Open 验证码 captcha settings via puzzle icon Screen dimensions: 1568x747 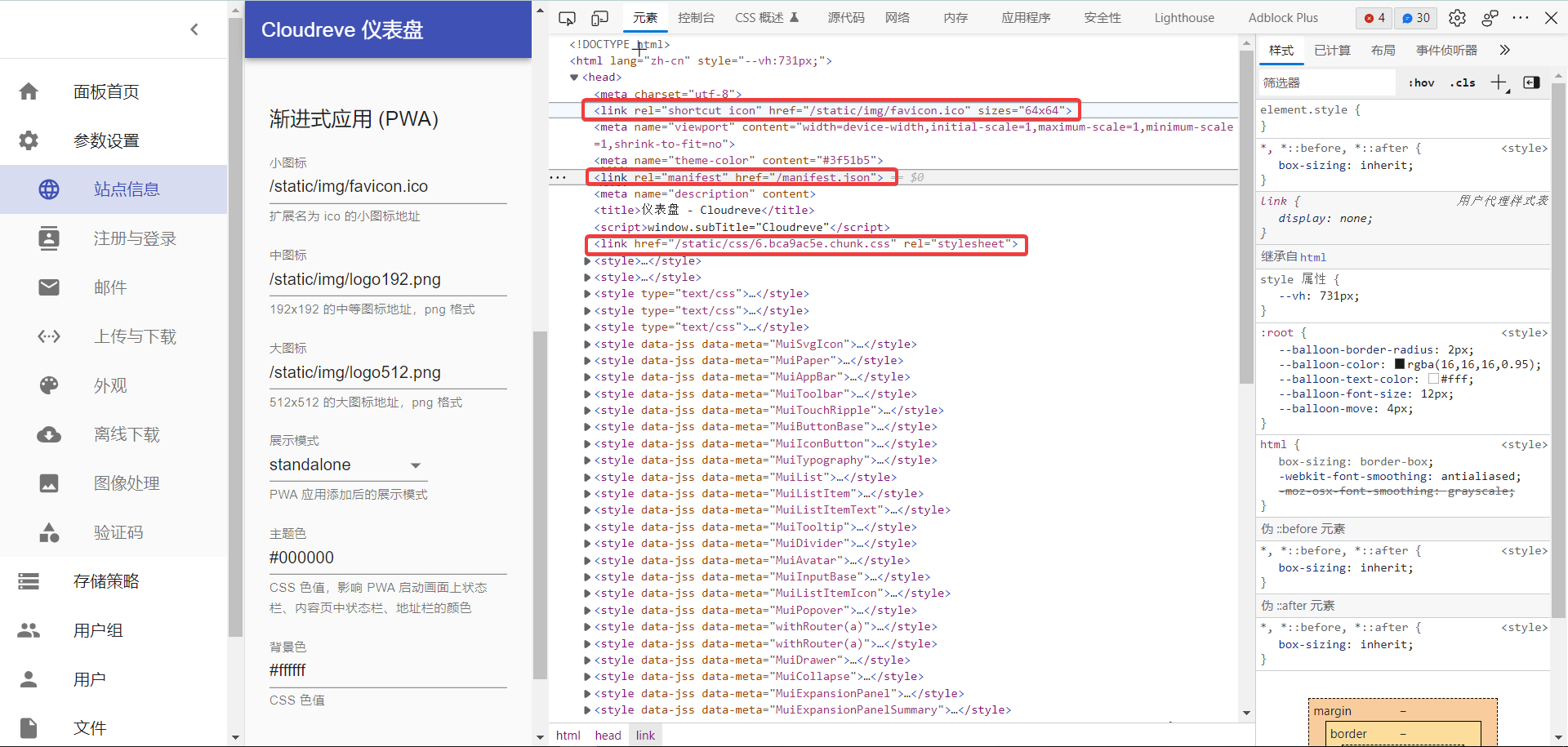(x=49, y=531)
